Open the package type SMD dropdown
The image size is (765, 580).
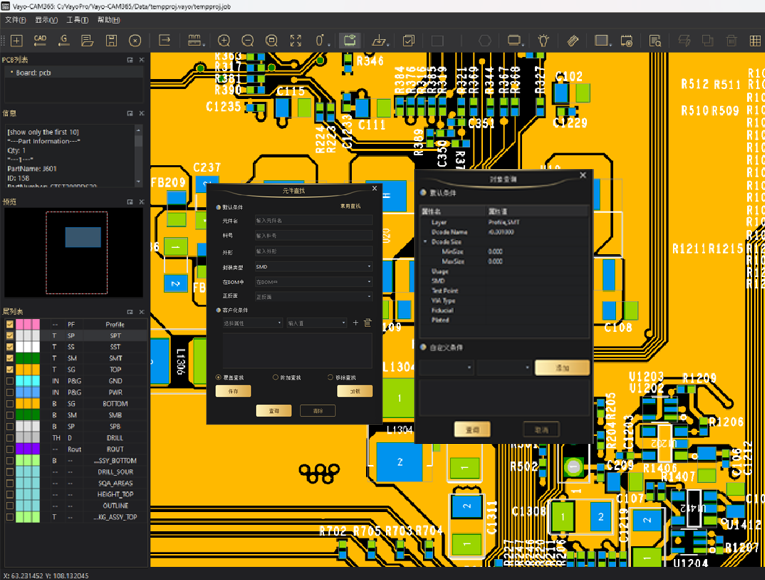tap(313, 267)
